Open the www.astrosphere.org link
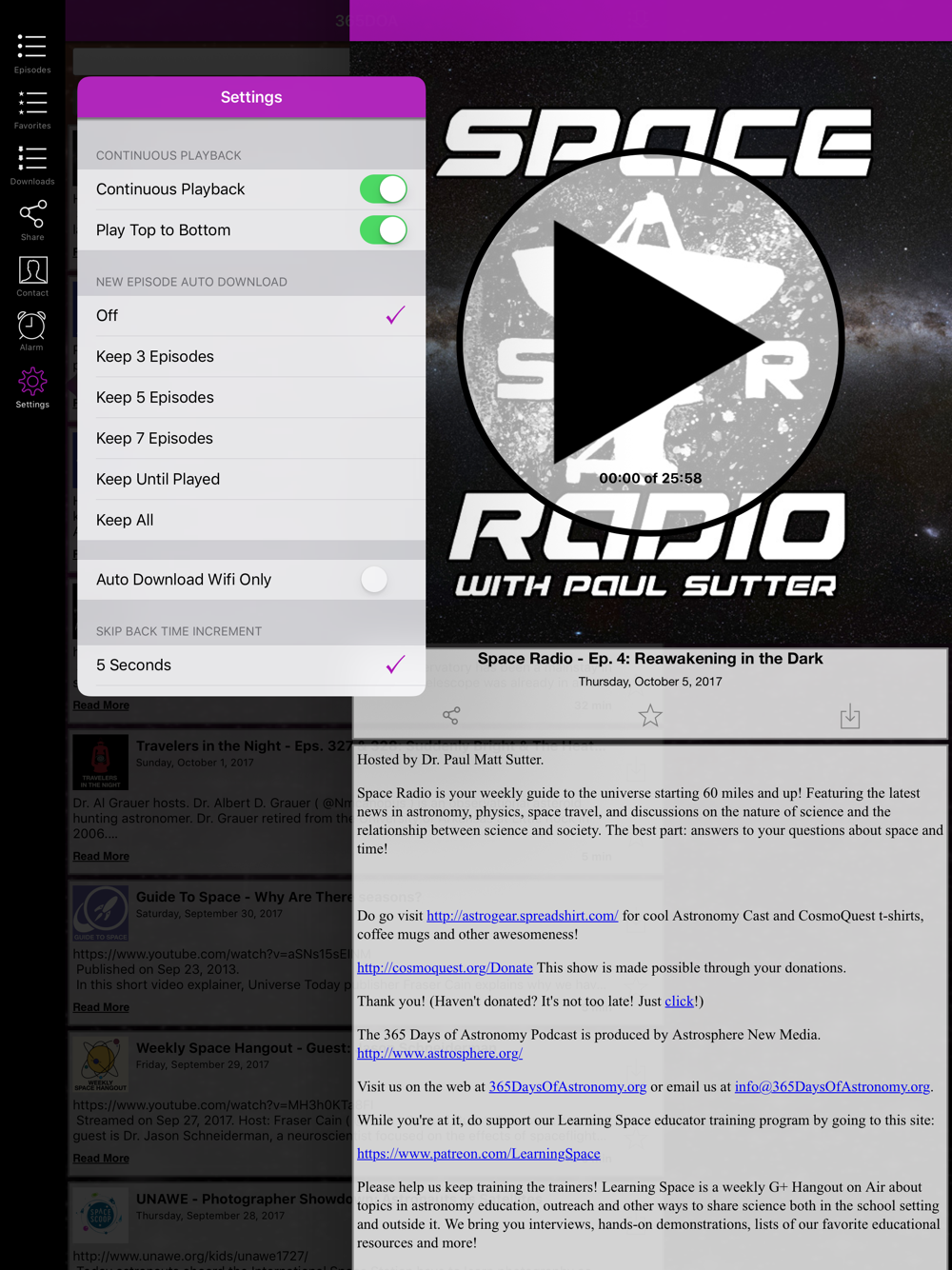The height and width of the screenshot is (1270, 952). pos(440,1054)
